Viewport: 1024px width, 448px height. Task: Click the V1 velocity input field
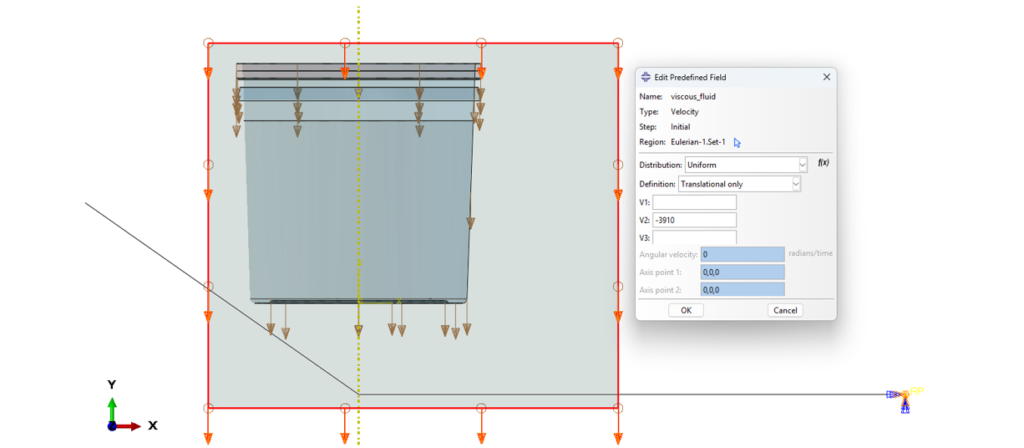[694, 203]
